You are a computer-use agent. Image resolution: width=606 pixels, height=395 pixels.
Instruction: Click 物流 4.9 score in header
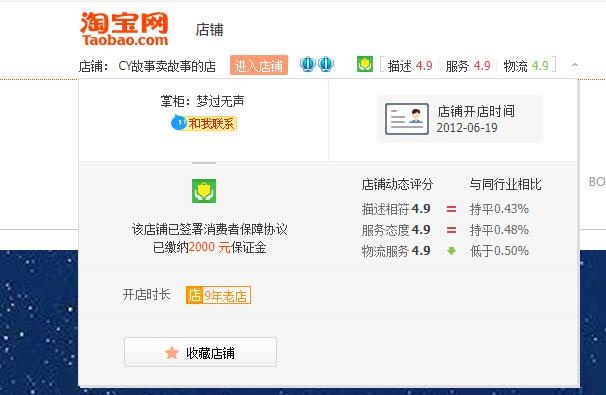point(526,66)
